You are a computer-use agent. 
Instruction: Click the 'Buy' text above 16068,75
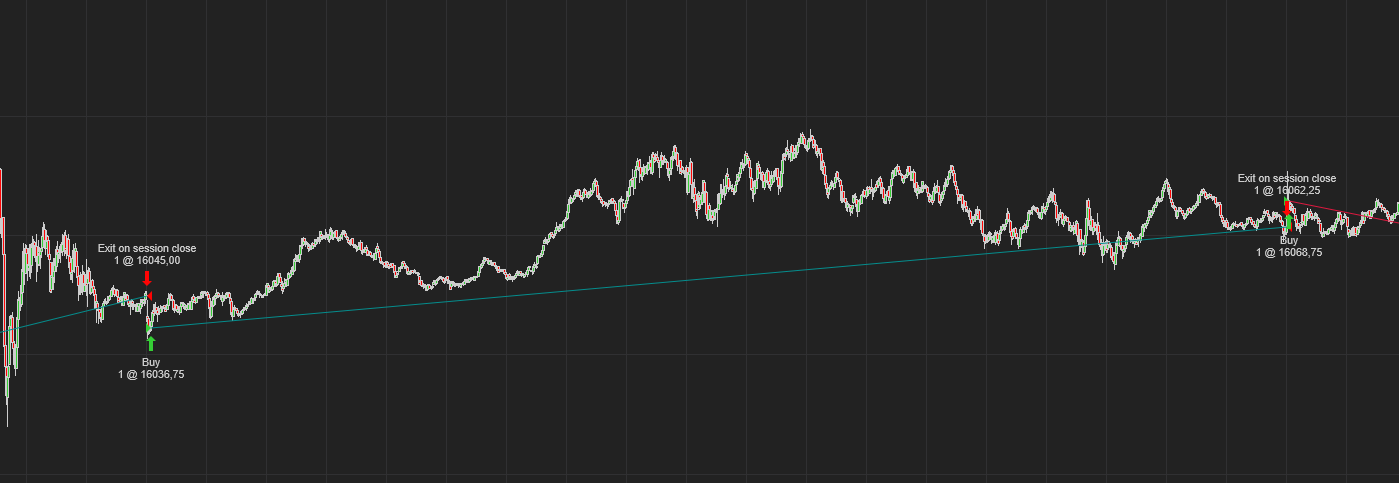(1289, 241)
